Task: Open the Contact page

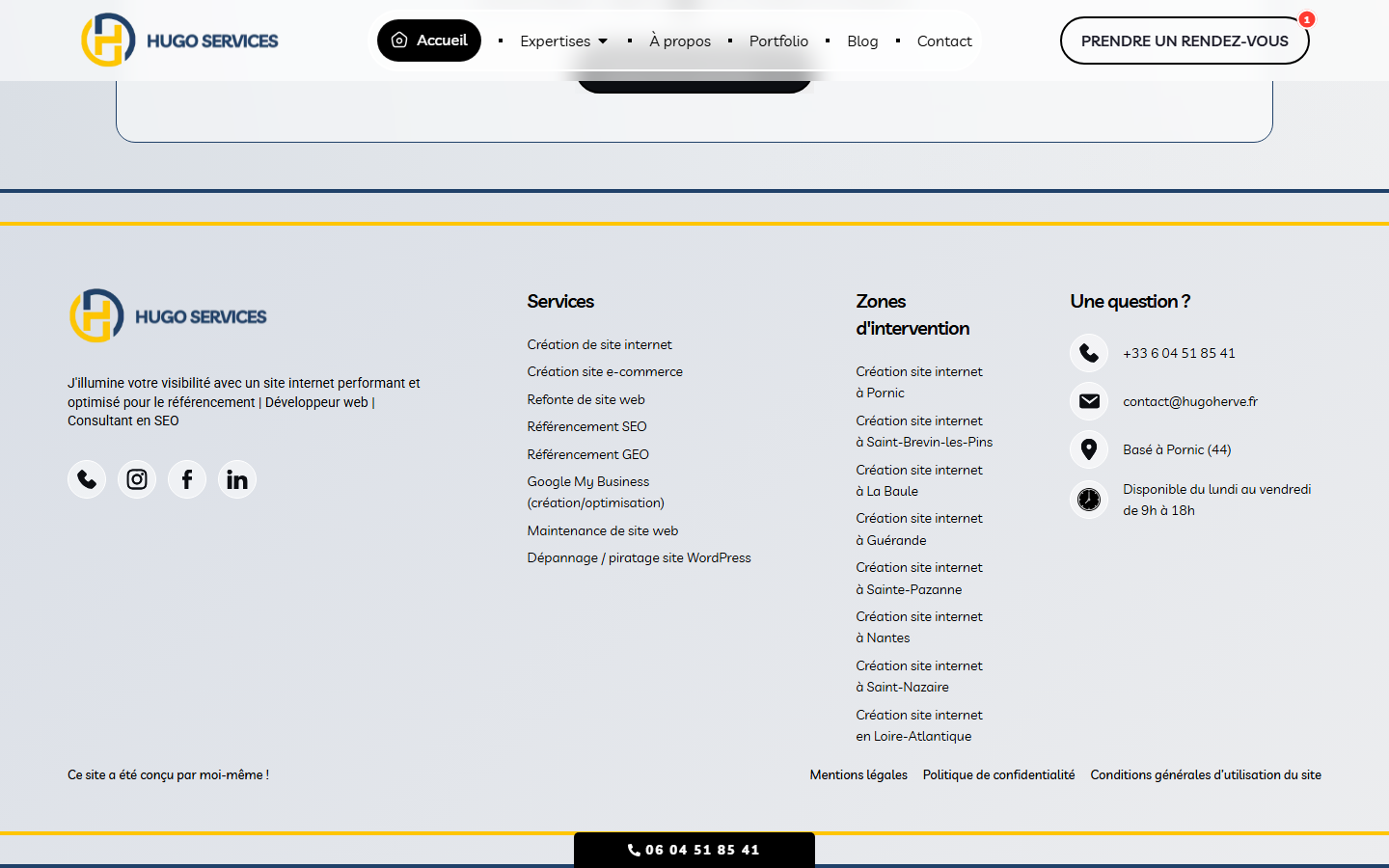Action: point(944,41)
